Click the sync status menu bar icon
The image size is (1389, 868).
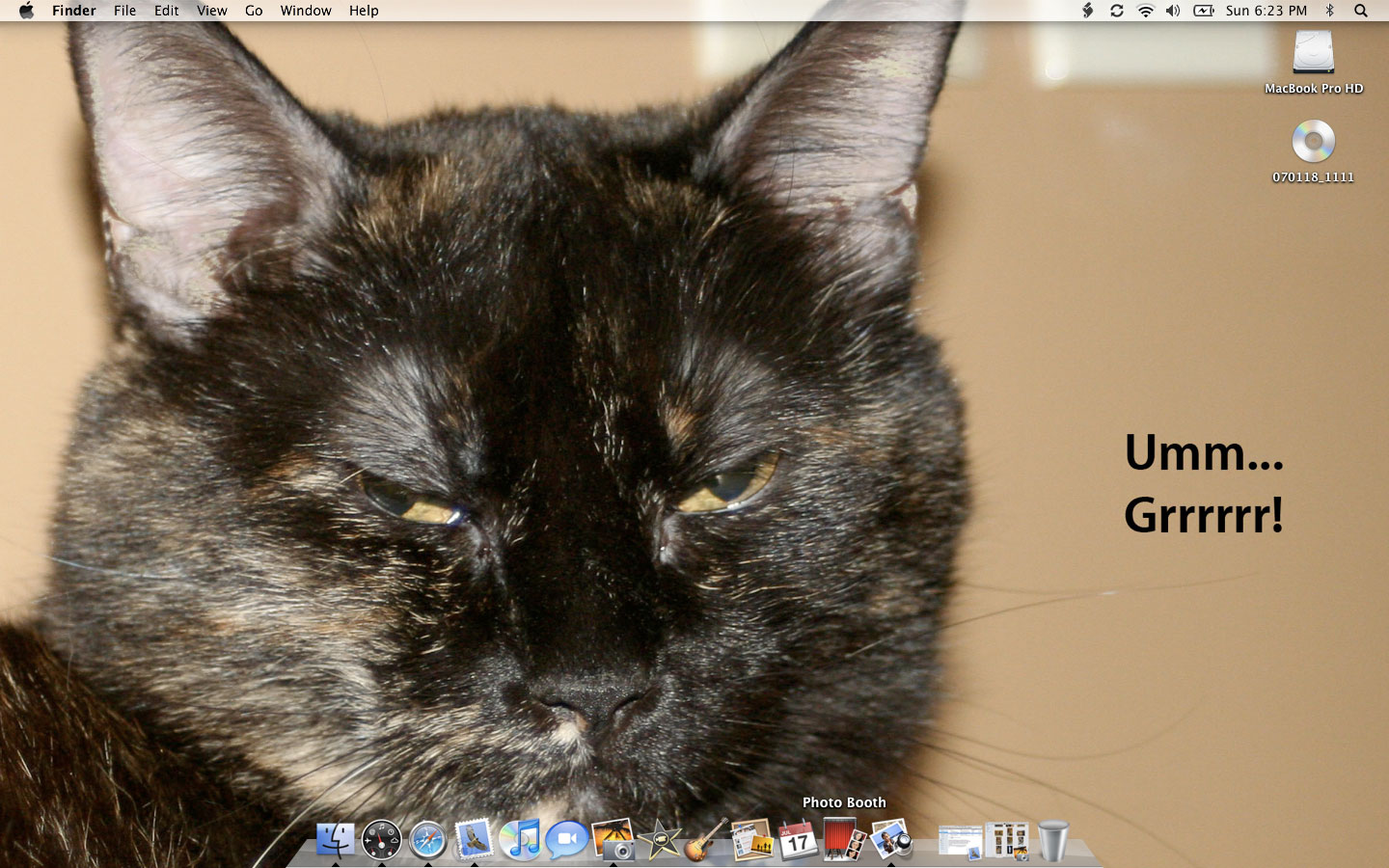pos(1116,11)
